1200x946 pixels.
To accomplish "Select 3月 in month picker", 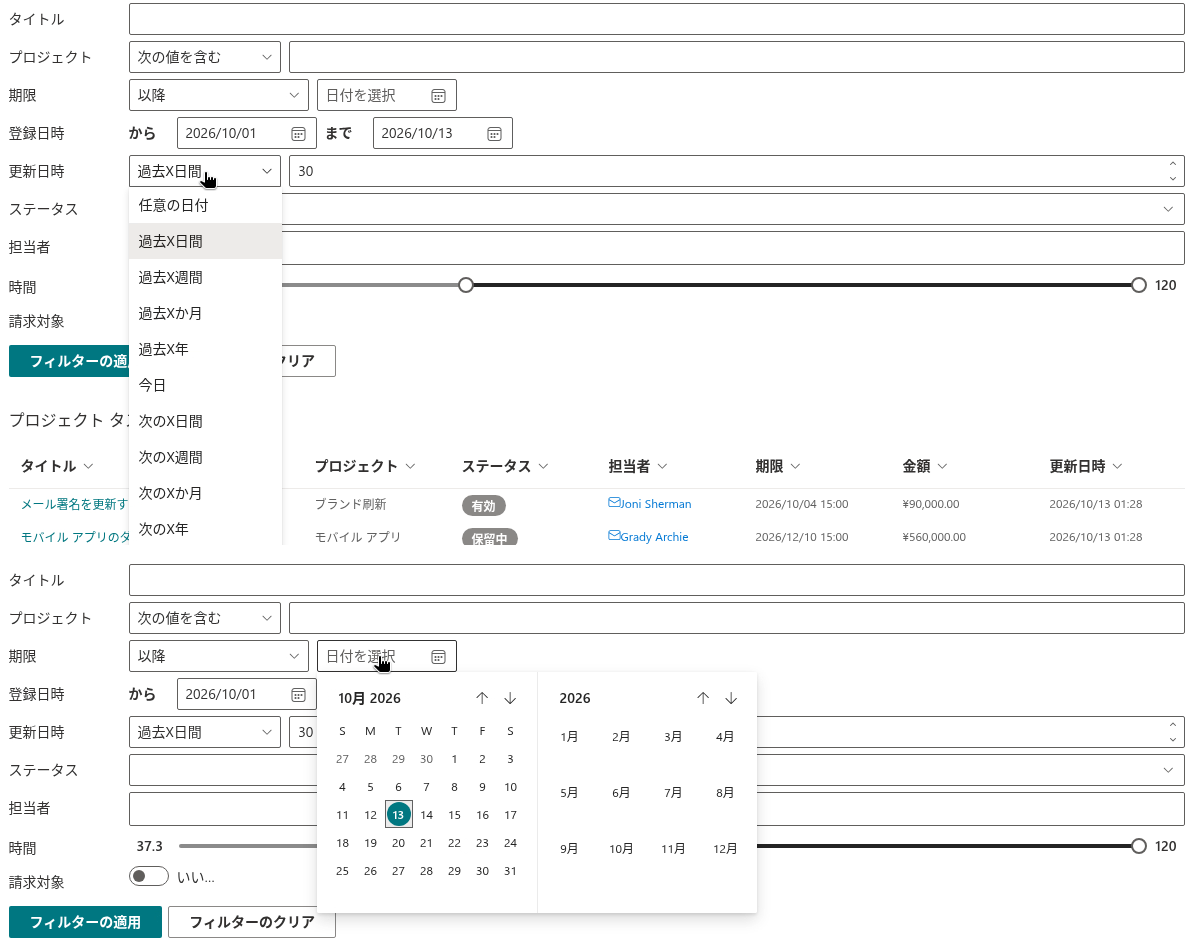I will pyautogui.click(x=673, y=737).
